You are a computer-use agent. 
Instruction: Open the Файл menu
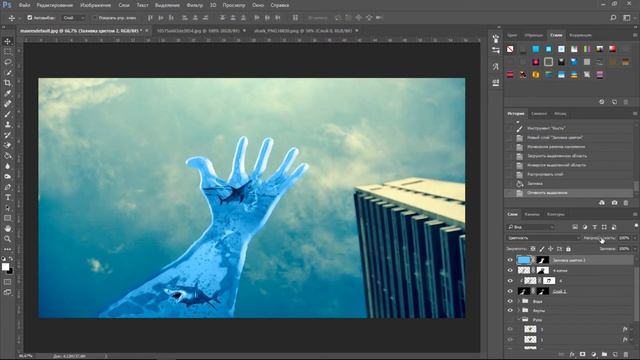point(24,5)
